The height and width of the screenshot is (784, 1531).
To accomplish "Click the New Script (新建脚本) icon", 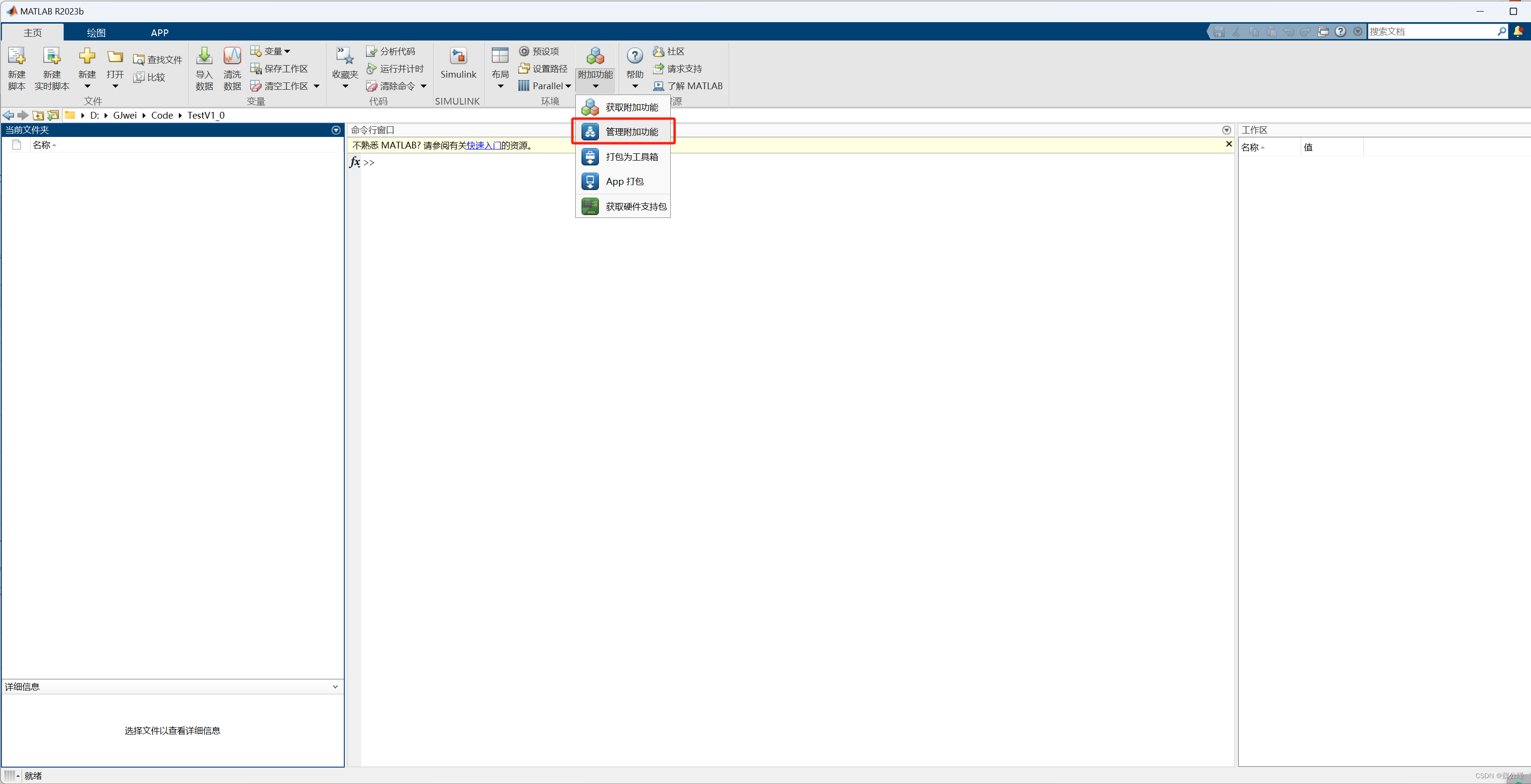I will (x=17, y=57).
